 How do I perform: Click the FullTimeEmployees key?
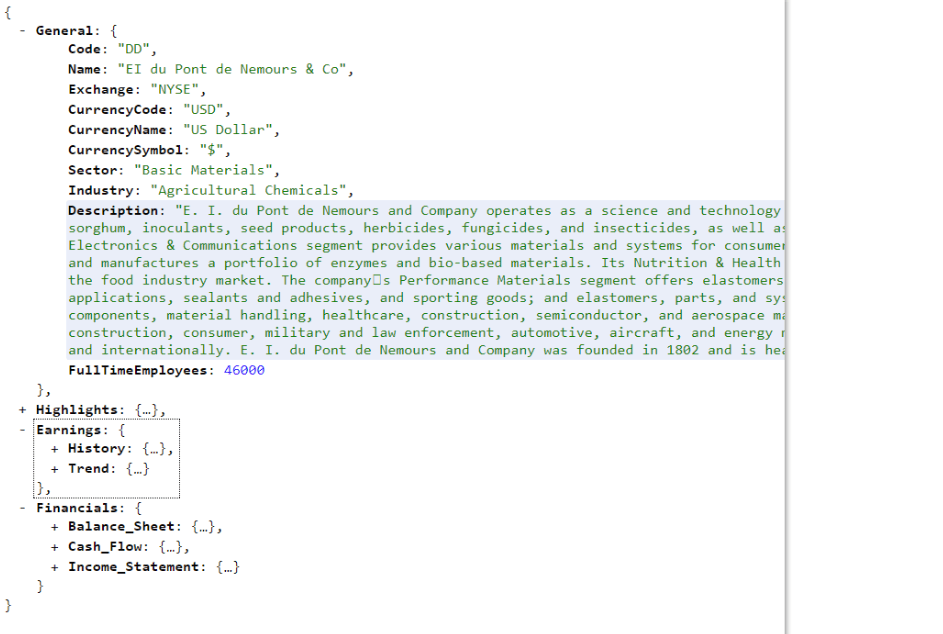pos(138,371)
